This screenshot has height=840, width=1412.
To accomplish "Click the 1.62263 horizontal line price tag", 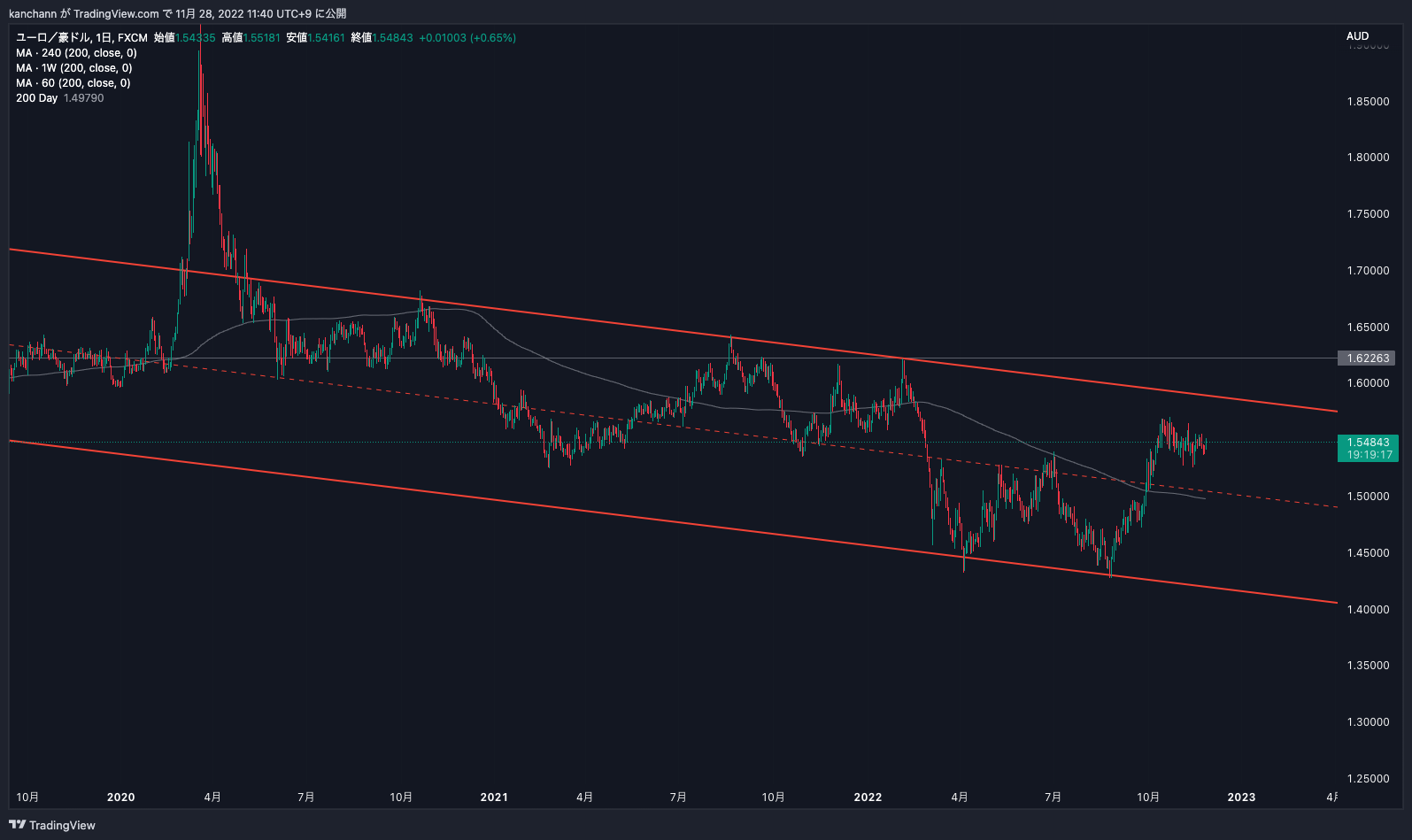I will (1368, 358).
